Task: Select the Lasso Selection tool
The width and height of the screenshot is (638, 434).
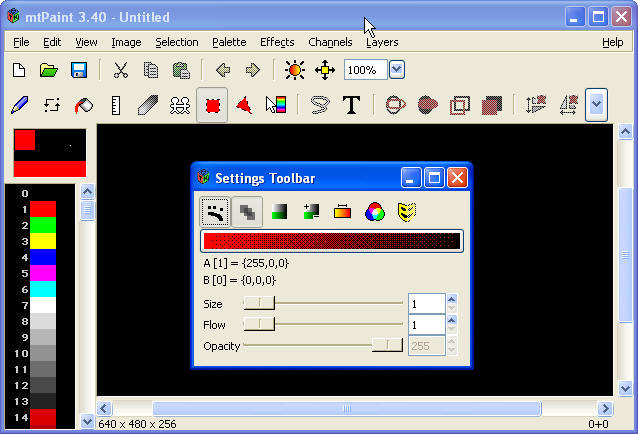Action: [x=320, y=105]
